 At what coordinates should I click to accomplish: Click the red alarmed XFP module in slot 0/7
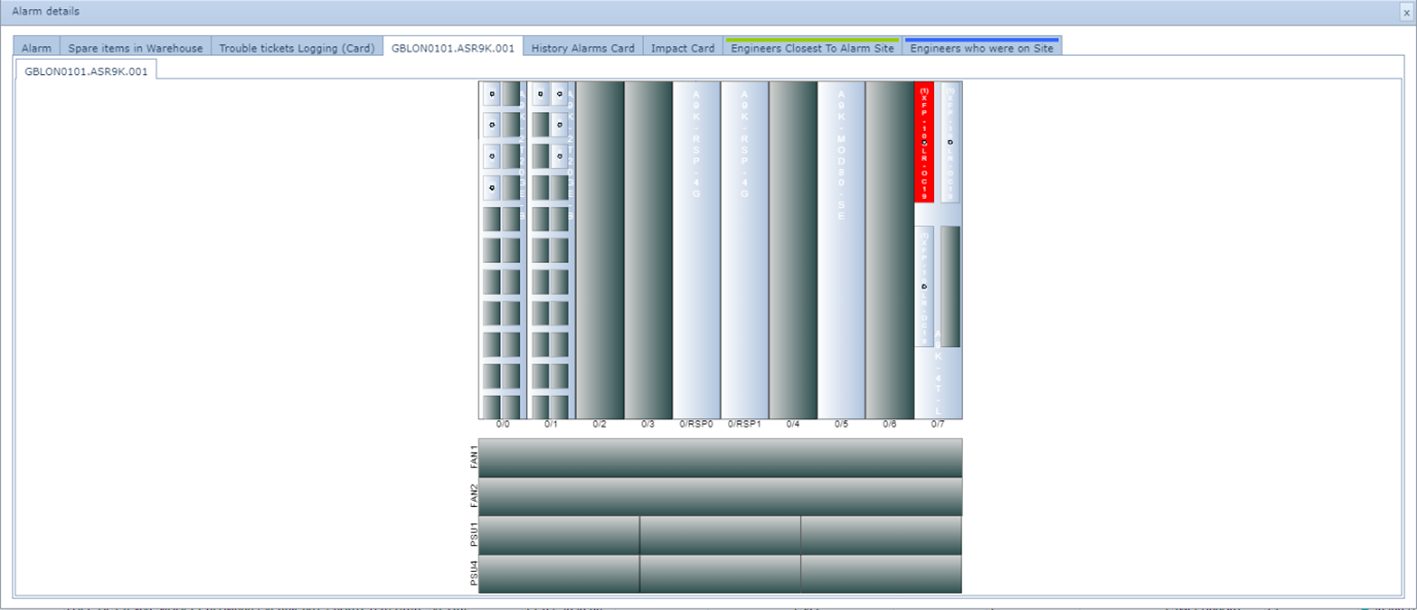pos(924,142)
